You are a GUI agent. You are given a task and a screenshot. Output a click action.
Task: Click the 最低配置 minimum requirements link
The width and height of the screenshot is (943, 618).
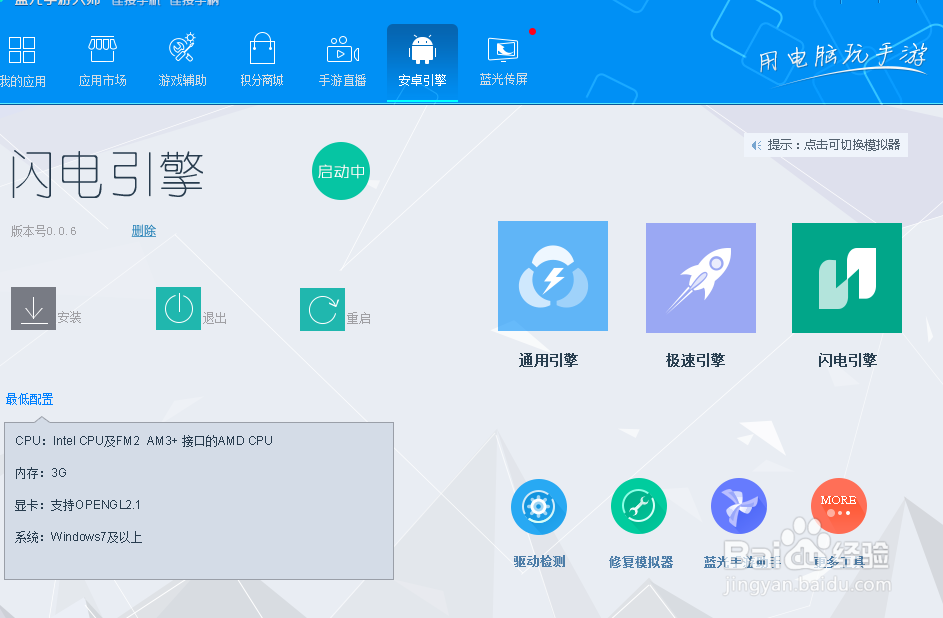click(29, 399)
